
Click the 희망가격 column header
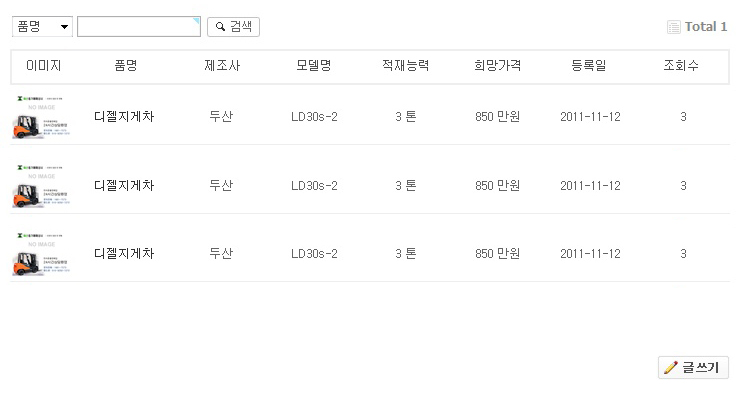(x=498, y=66)
